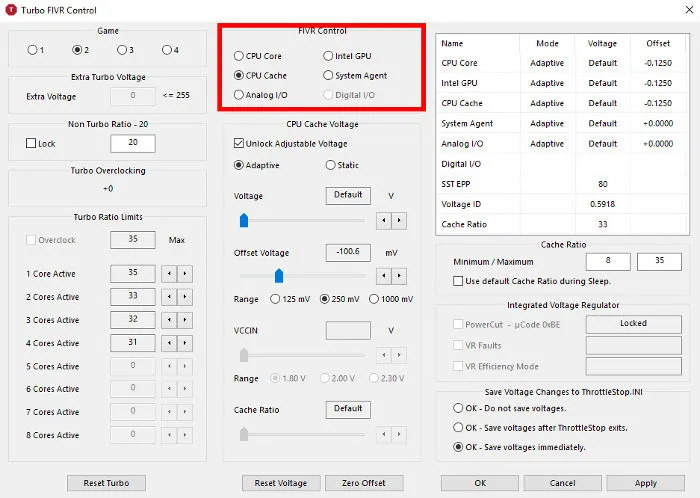
Task: Increase 4 Cores Active ratio with right arrow
Action: pos(185,343)
